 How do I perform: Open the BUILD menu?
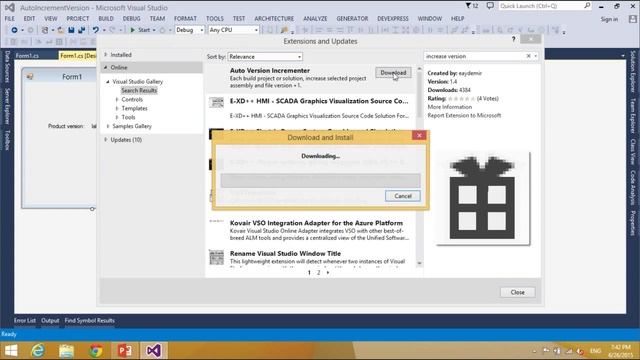coord(106,19)
